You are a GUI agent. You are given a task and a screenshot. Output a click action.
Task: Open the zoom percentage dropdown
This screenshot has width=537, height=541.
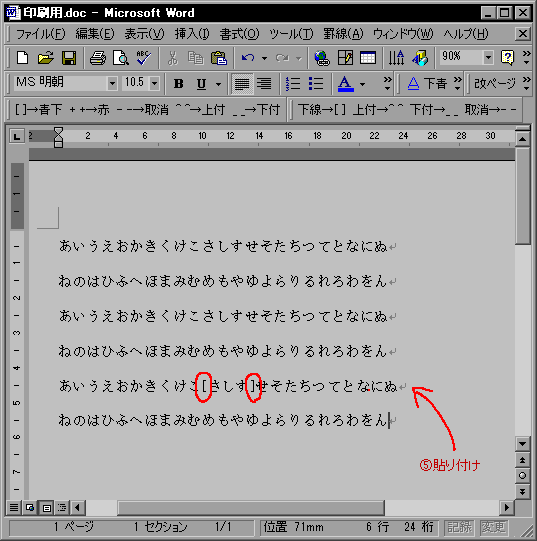pos(488,58)
